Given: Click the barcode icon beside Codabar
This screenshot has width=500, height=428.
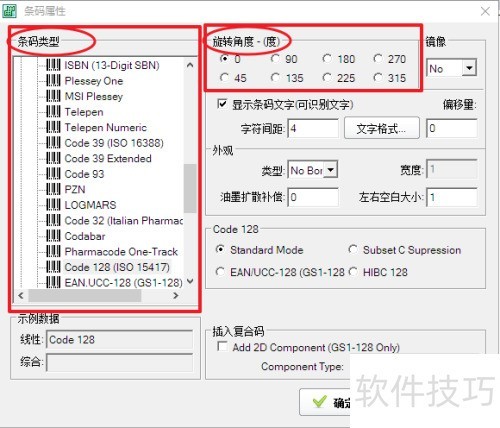Looking at the screenshot, I should click(53, 236).
